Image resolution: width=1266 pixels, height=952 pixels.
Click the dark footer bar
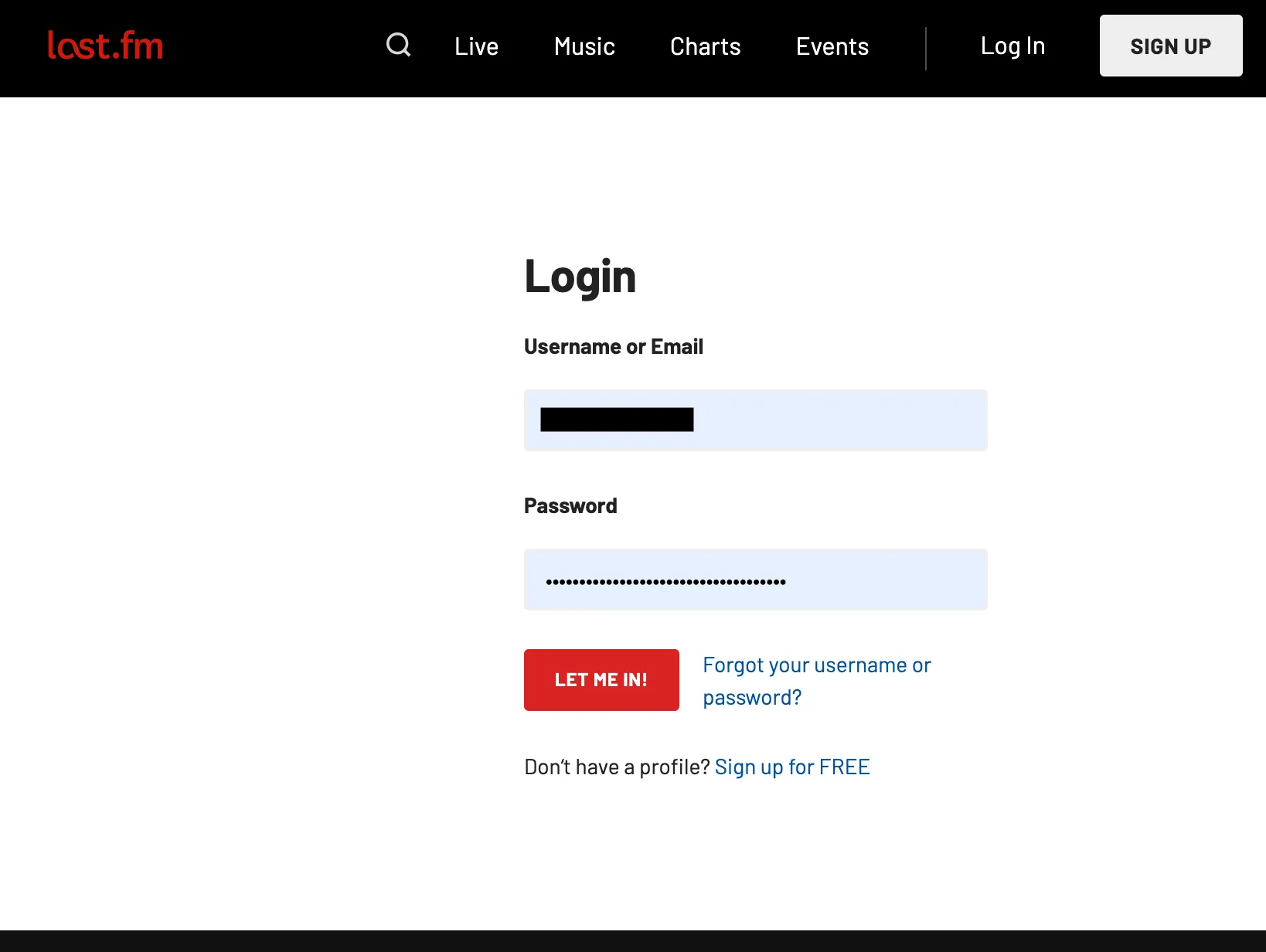coord(633,941)
